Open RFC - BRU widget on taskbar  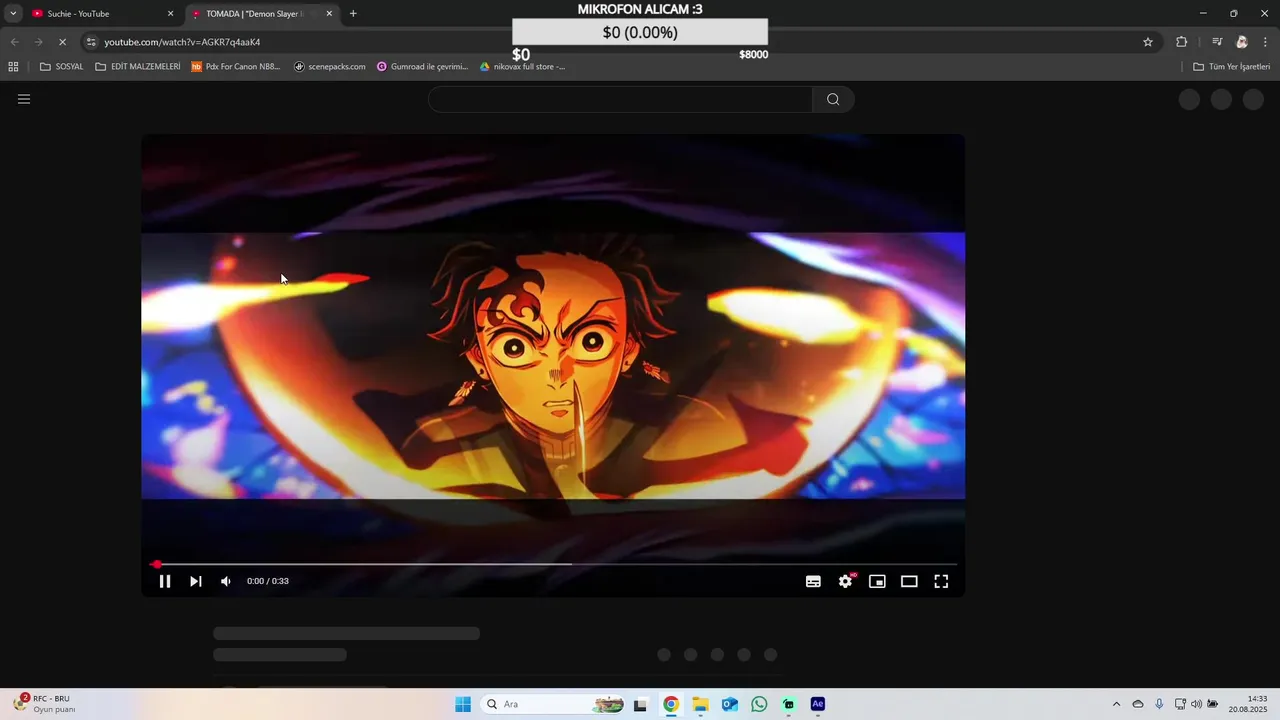[x=44, y=704]
